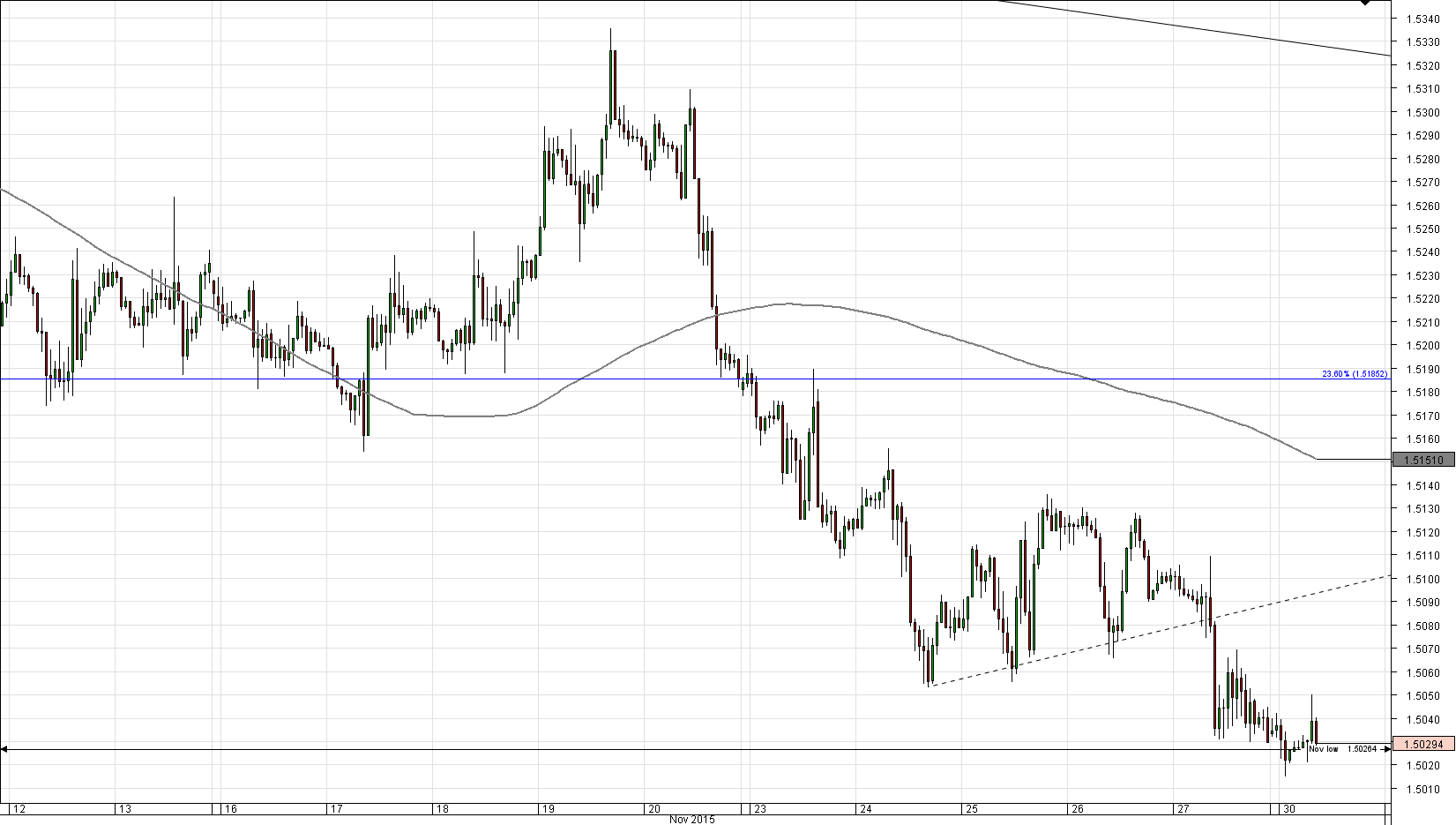
Task: Click price level 1.5210 on the axis
Action: 1424,323
